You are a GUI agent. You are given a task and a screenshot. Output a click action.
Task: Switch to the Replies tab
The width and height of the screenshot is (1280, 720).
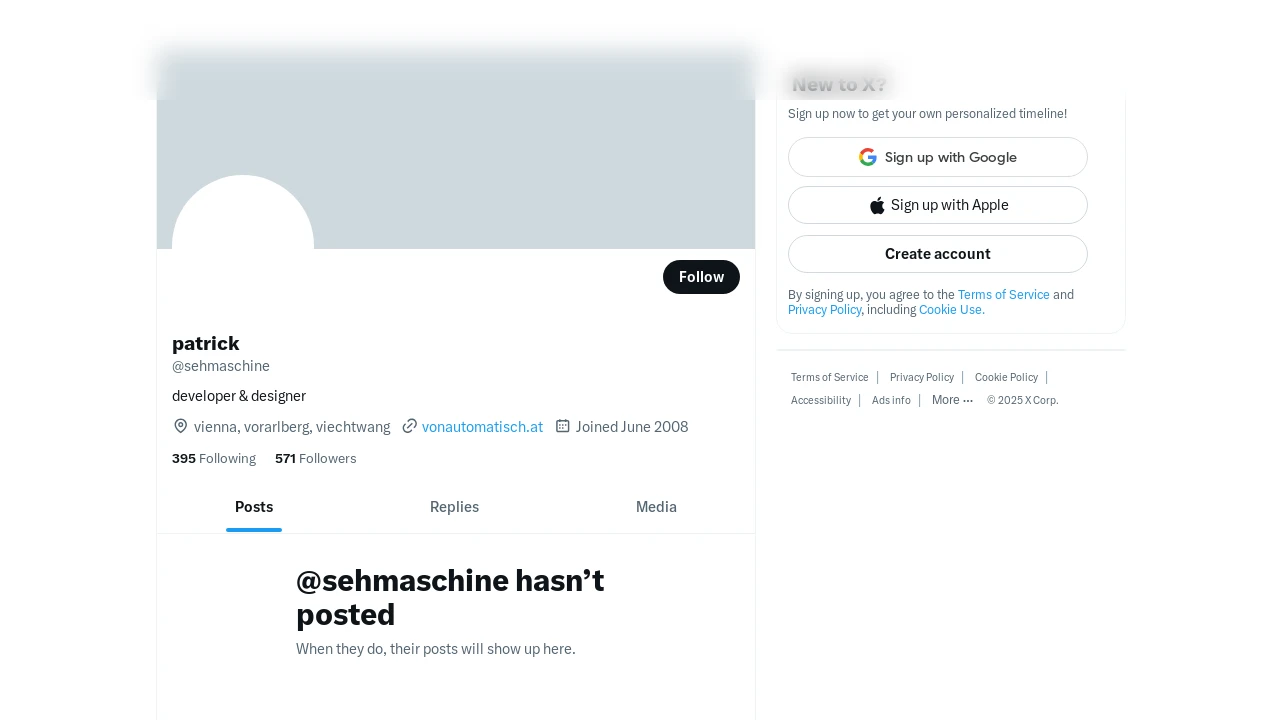[x=455, y=507]
